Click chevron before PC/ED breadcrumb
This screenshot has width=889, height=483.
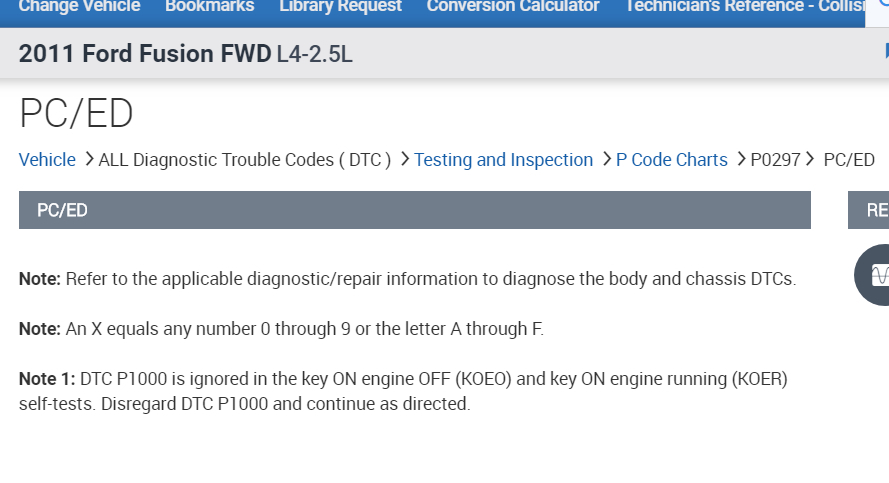811,159
